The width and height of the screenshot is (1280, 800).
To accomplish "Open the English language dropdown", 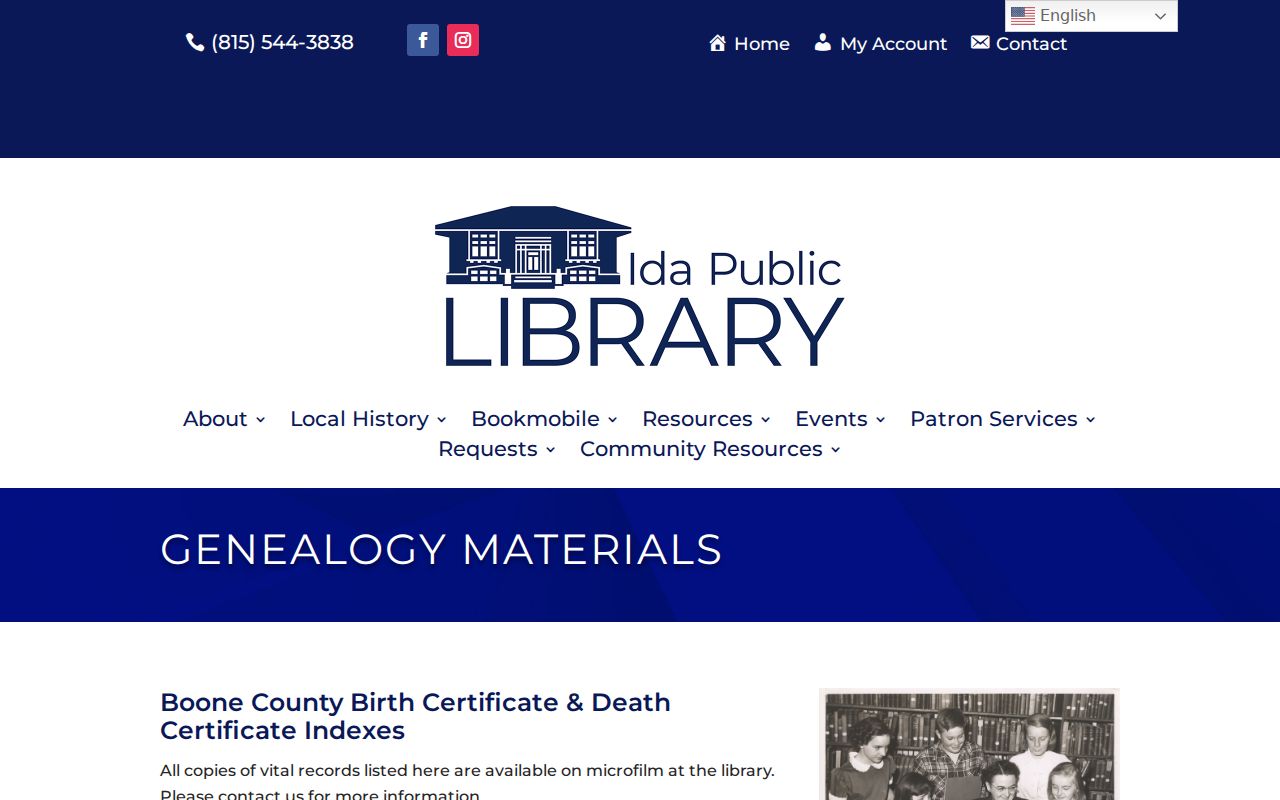I will point(1091,16).
